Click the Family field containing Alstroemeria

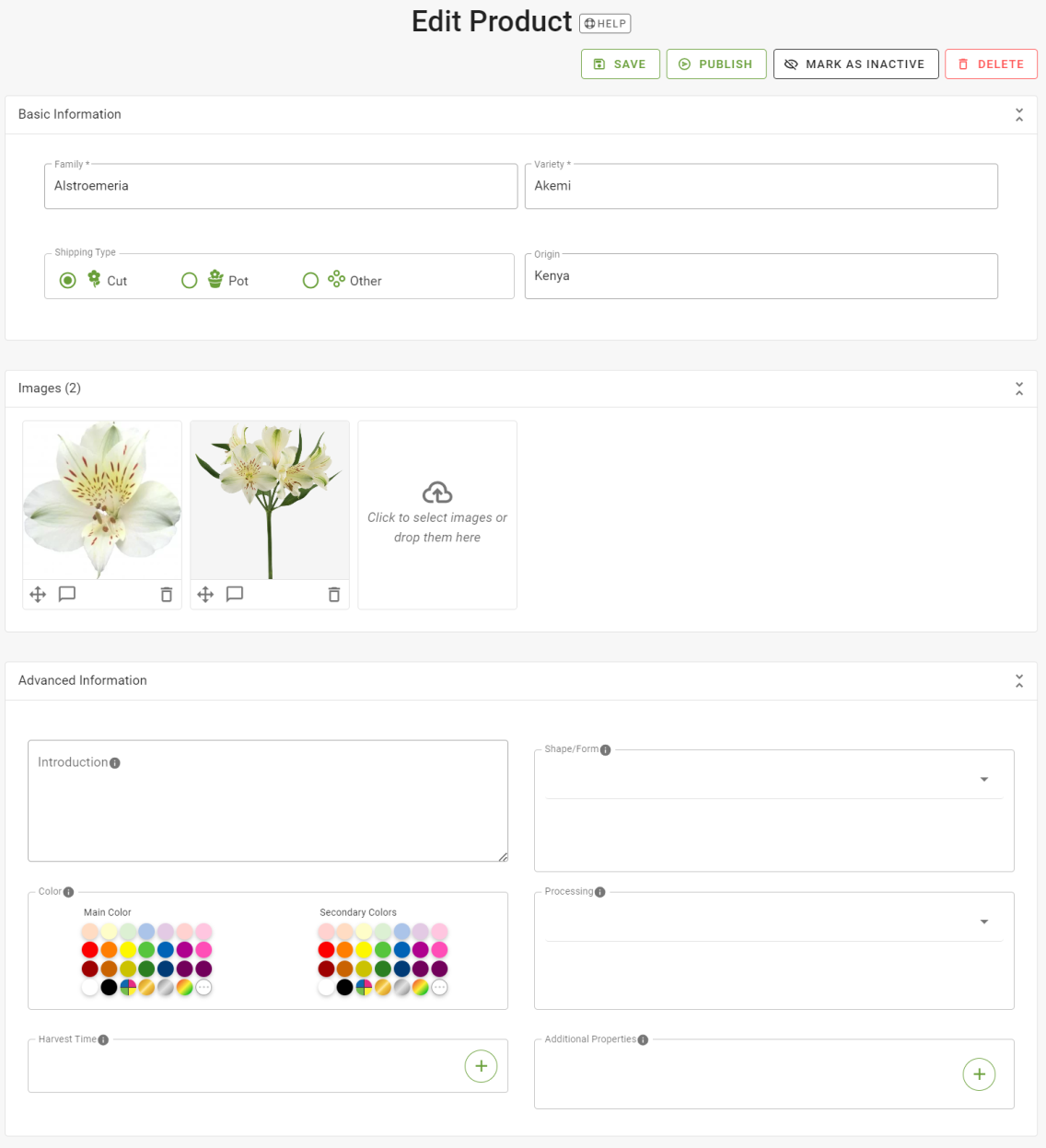pos(281,186)
